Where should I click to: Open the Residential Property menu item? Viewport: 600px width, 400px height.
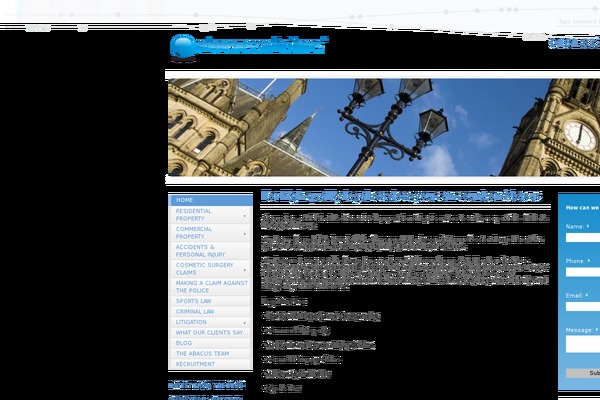point(210,215)
